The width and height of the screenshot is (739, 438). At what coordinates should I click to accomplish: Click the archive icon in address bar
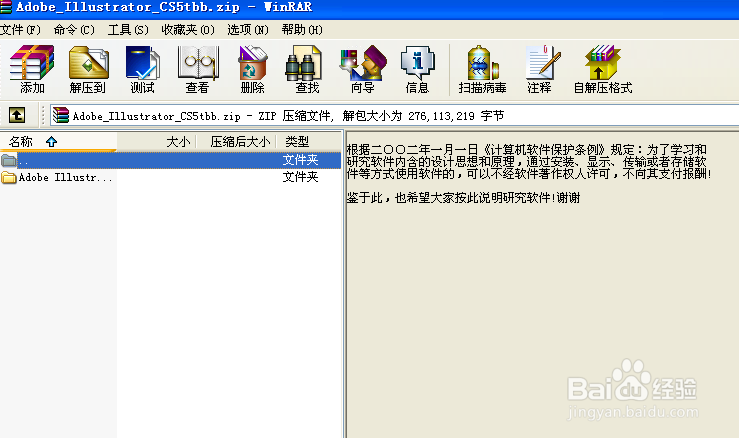tap(61, 115)
